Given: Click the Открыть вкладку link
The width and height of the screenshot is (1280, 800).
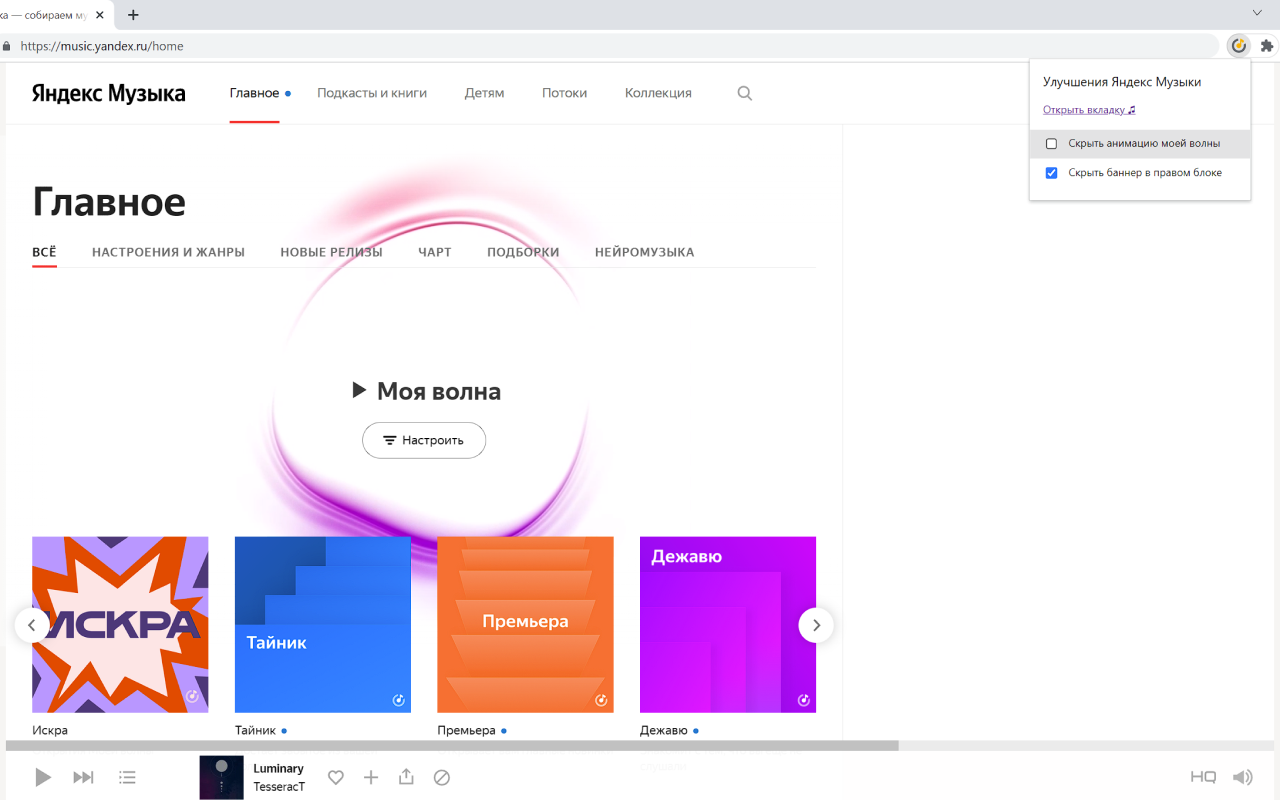Looking at the screenshot, I should click(1089, 110).
